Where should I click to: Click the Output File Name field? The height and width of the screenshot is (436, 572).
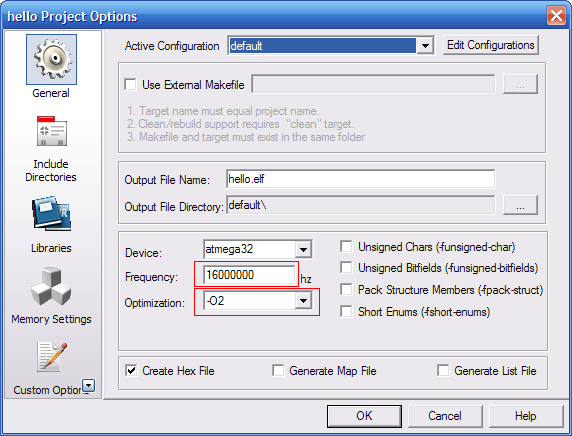360,179
